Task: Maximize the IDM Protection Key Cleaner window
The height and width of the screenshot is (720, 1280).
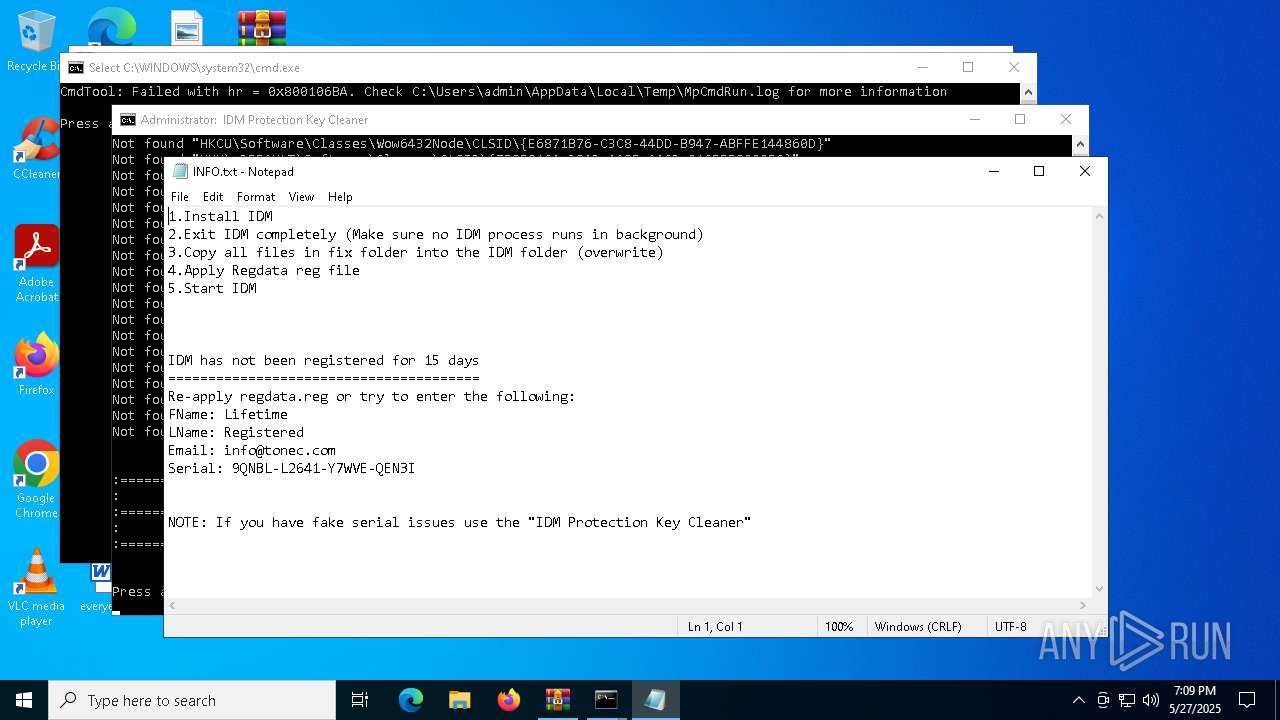Action: (x=1020, y=119)
